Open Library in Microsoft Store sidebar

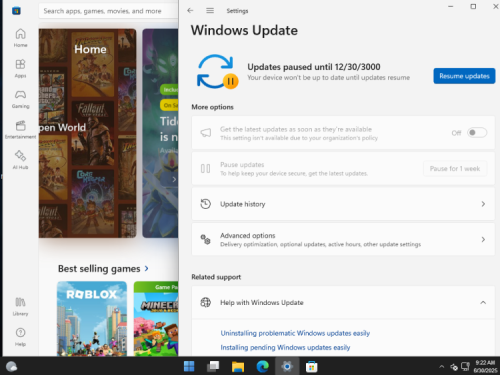tap(20, 306)
